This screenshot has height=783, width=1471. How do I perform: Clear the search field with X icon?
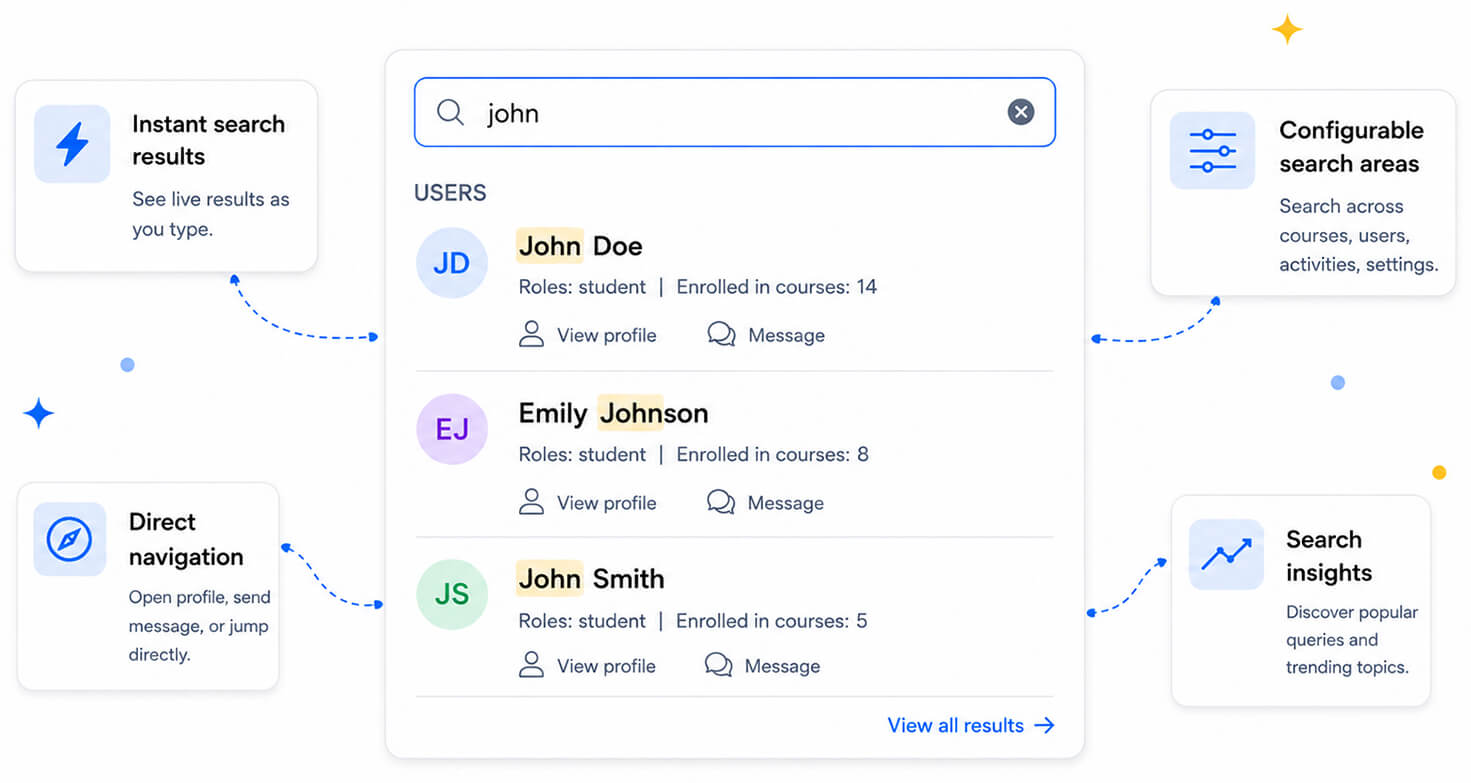(1020, 112)
